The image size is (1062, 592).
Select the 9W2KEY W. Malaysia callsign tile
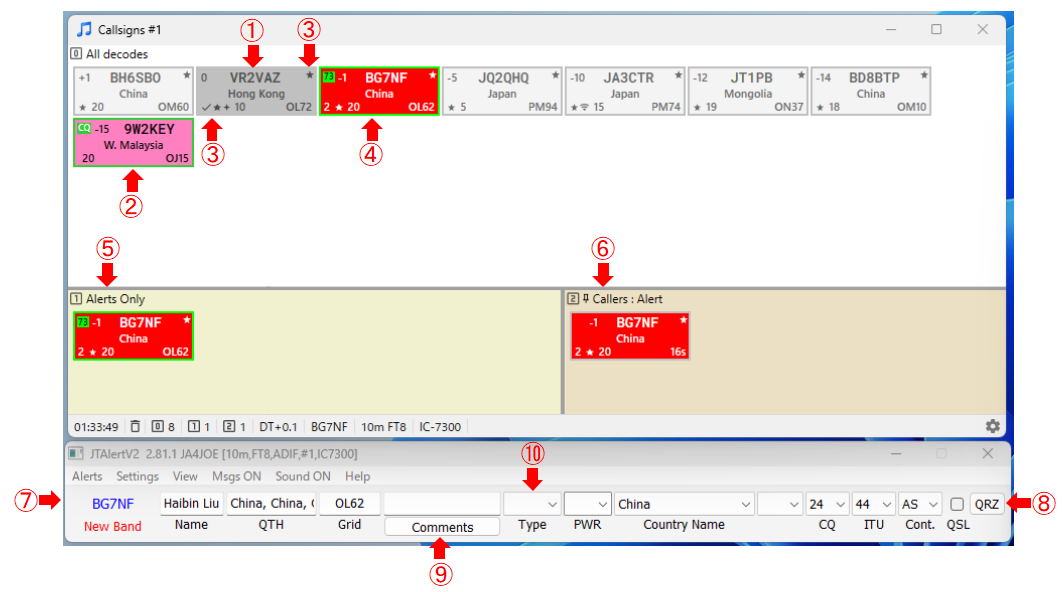tap(133, 142)
